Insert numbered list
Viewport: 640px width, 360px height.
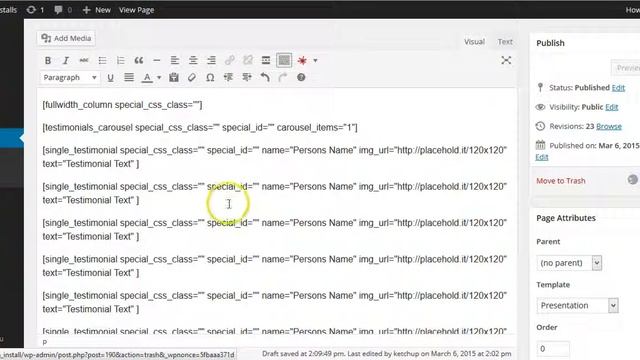click(120, 60)
